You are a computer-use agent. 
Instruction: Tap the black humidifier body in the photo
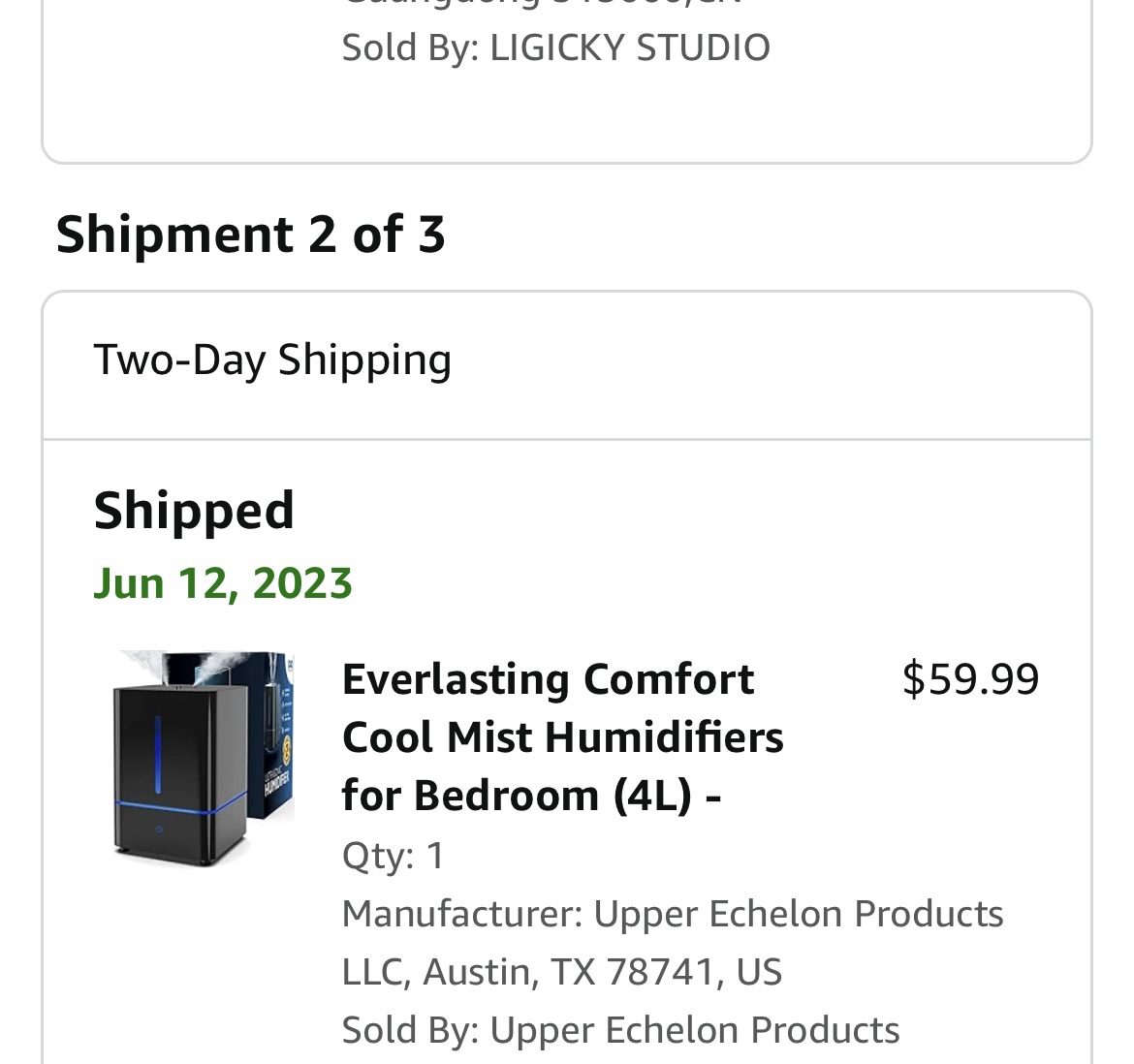[181, 775]
